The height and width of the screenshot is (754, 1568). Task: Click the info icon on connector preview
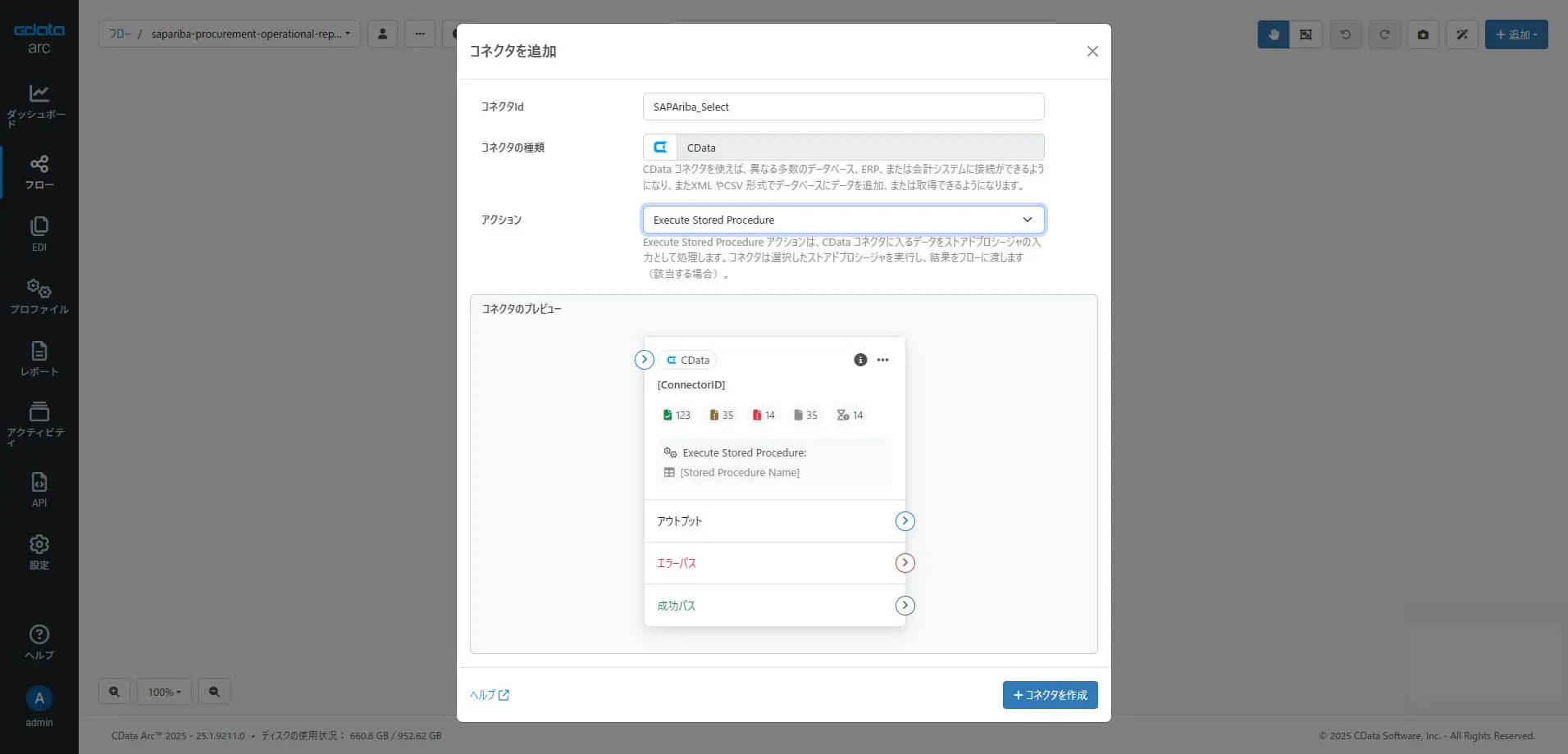point(860,360)
